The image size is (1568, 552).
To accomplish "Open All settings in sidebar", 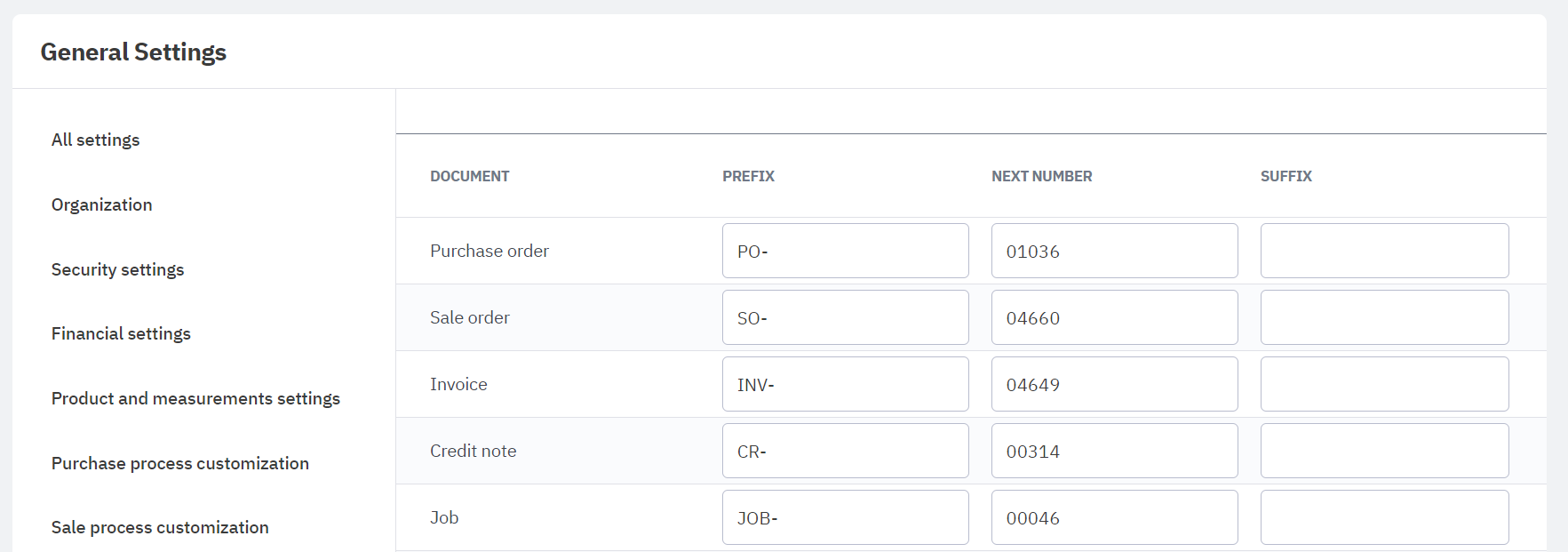I will tap(96, 140).
